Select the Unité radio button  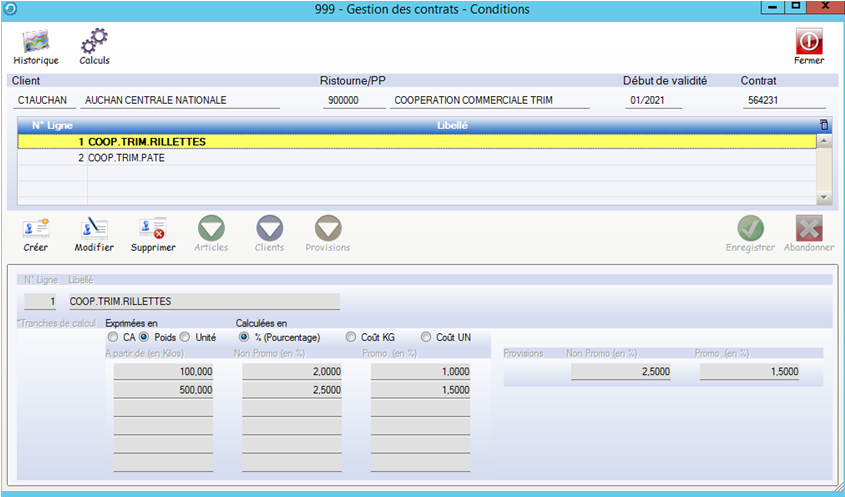click(x=185, y=337)
